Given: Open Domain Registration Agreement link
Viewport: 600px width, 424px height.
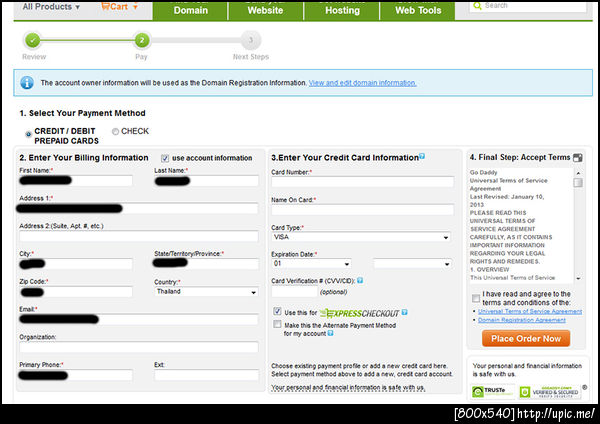Looking at the screenshot, I should point(522,320).
